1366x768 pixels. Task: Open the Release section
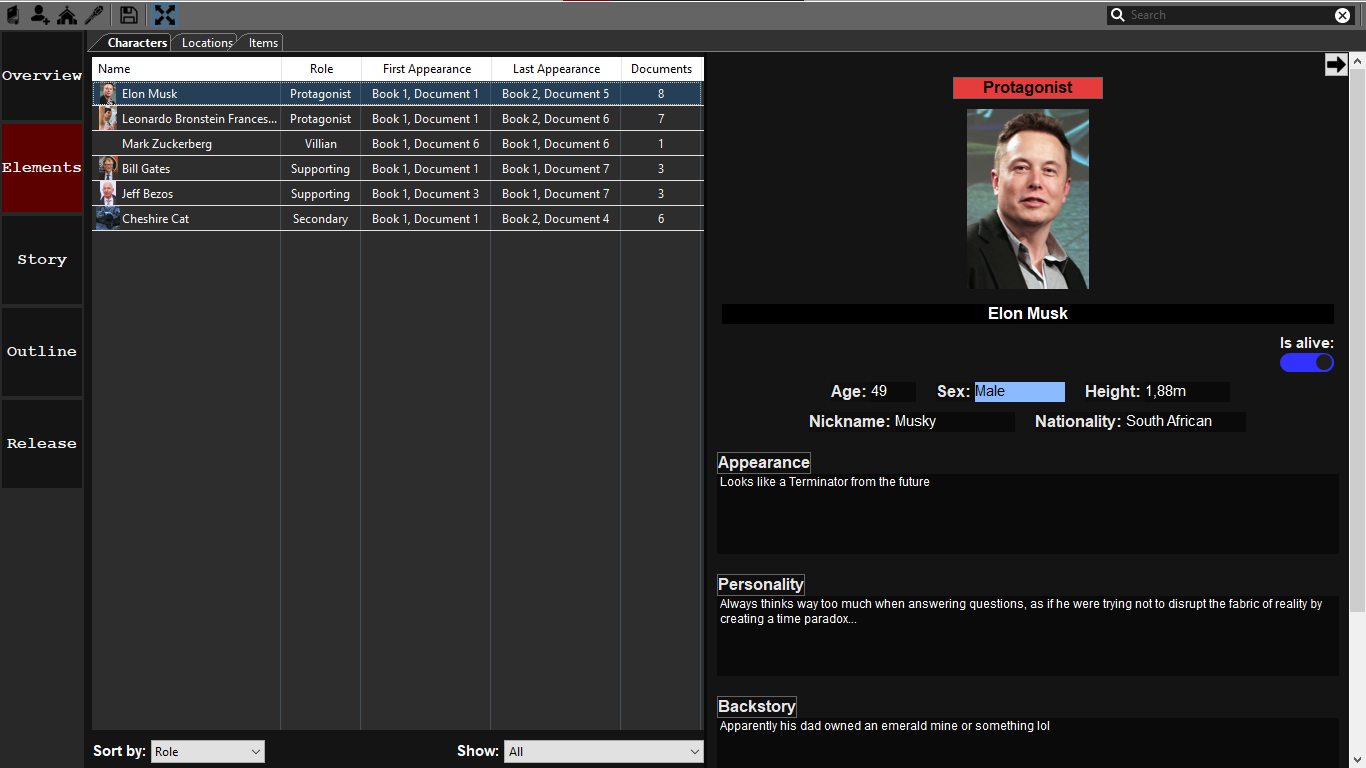(42, 444)
